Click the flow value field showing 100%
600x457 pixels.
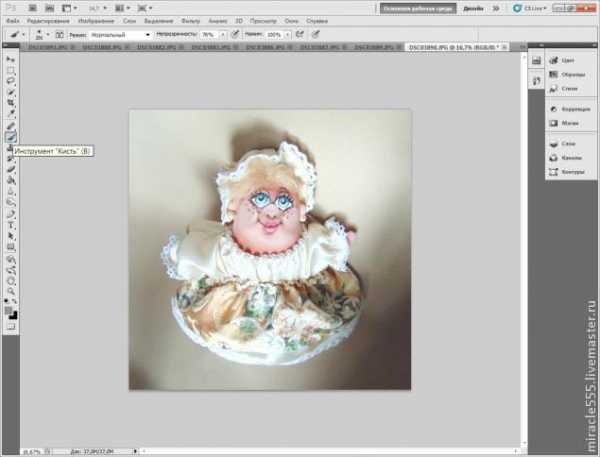pos(274,34)
